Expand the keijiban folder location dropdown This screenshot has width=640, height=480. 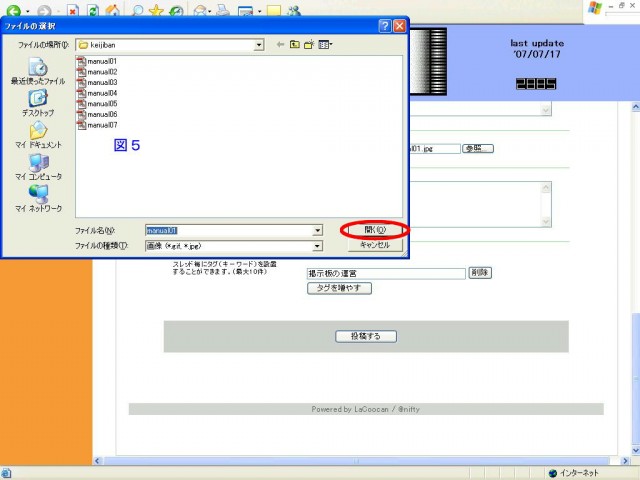(258, 45)
